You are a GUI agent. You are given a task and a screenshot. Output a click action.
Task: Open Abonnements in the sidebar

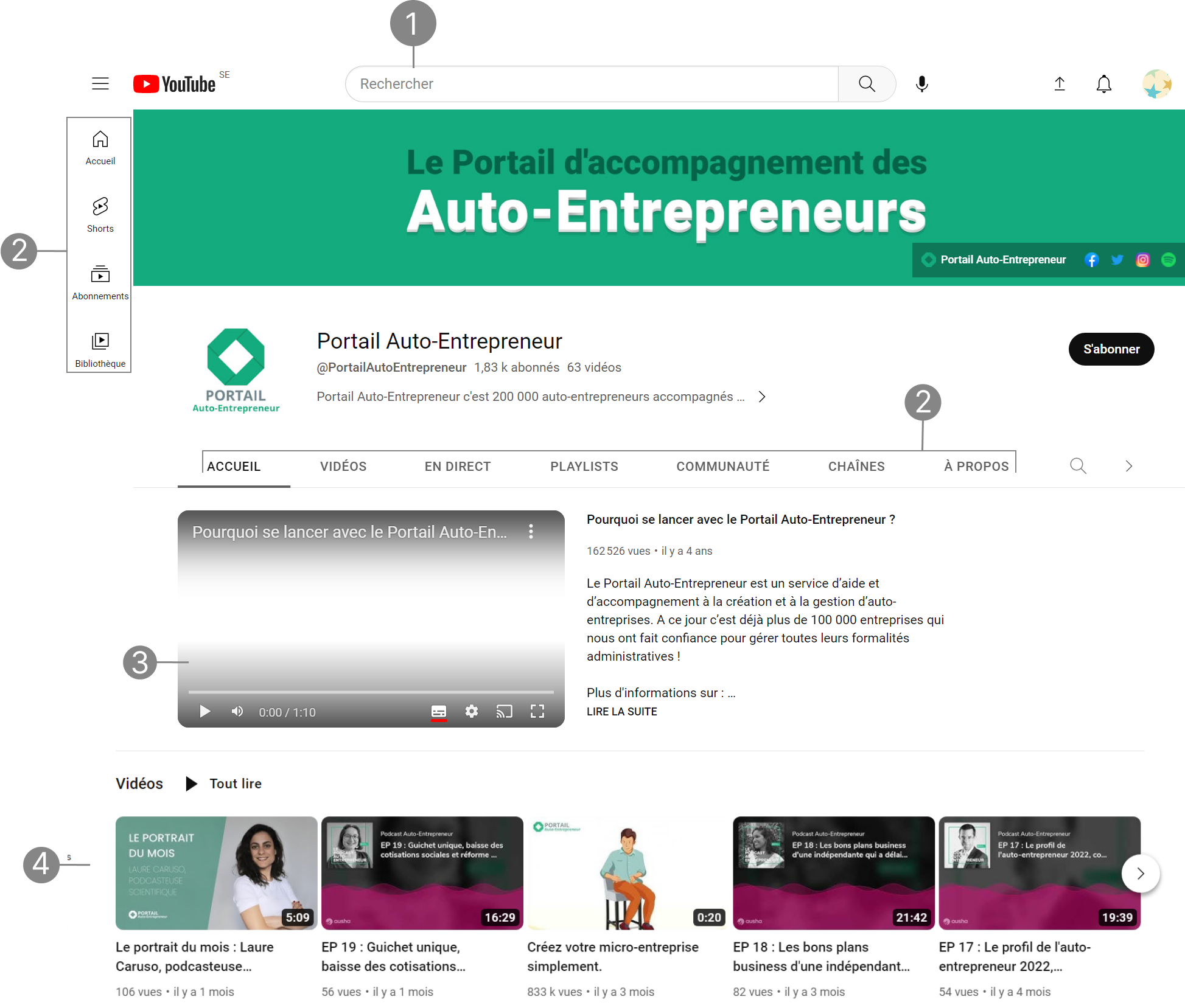(x=100, y=283)
